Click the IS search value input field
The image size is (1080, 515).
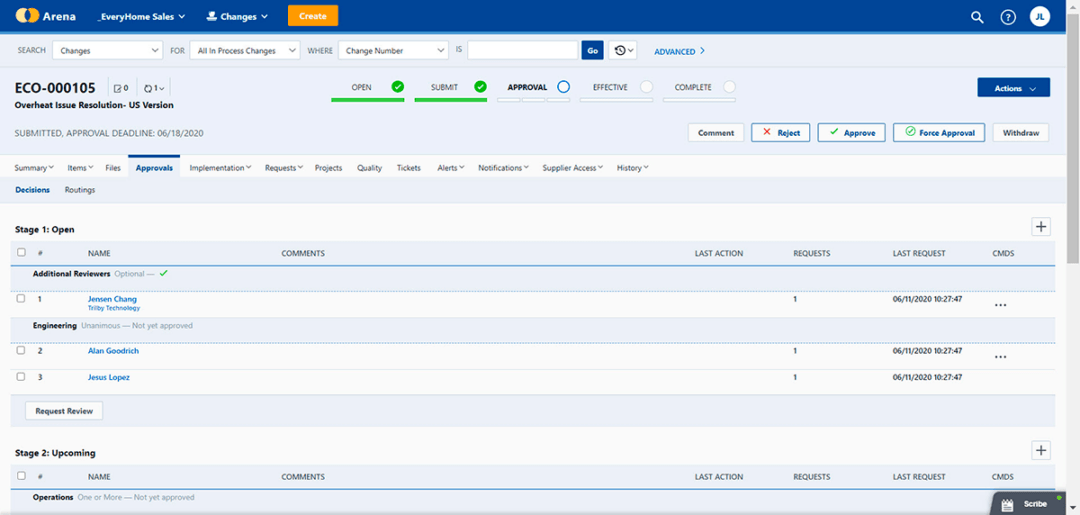(x=522, y=50)
